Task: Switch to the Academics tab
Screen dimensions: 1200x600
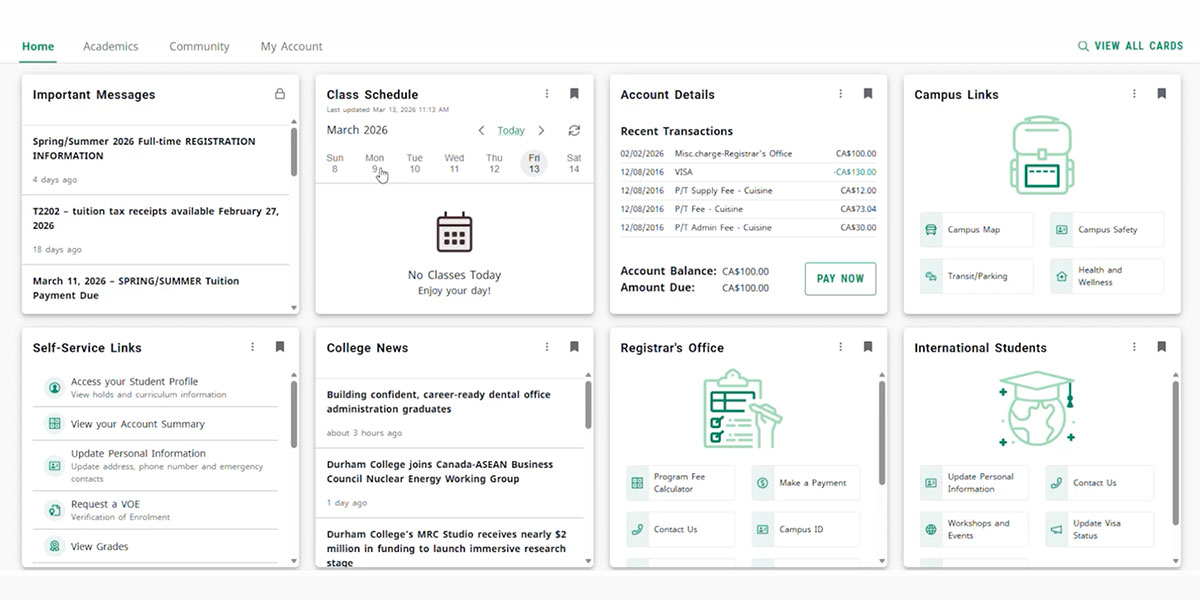Action: point(111,46)
